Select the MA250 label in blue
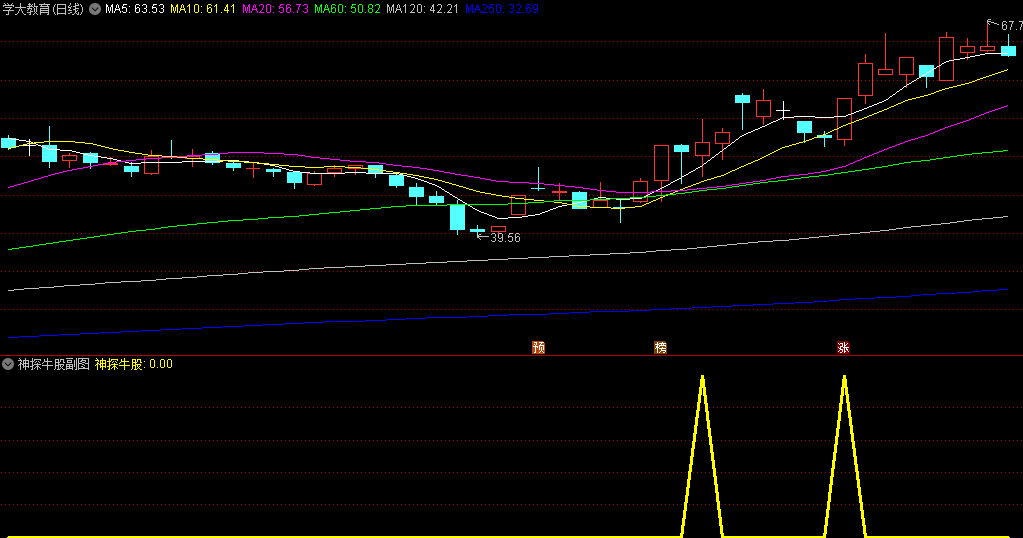The height and width of the screenshot is (538, 1023). pos(502,9)
